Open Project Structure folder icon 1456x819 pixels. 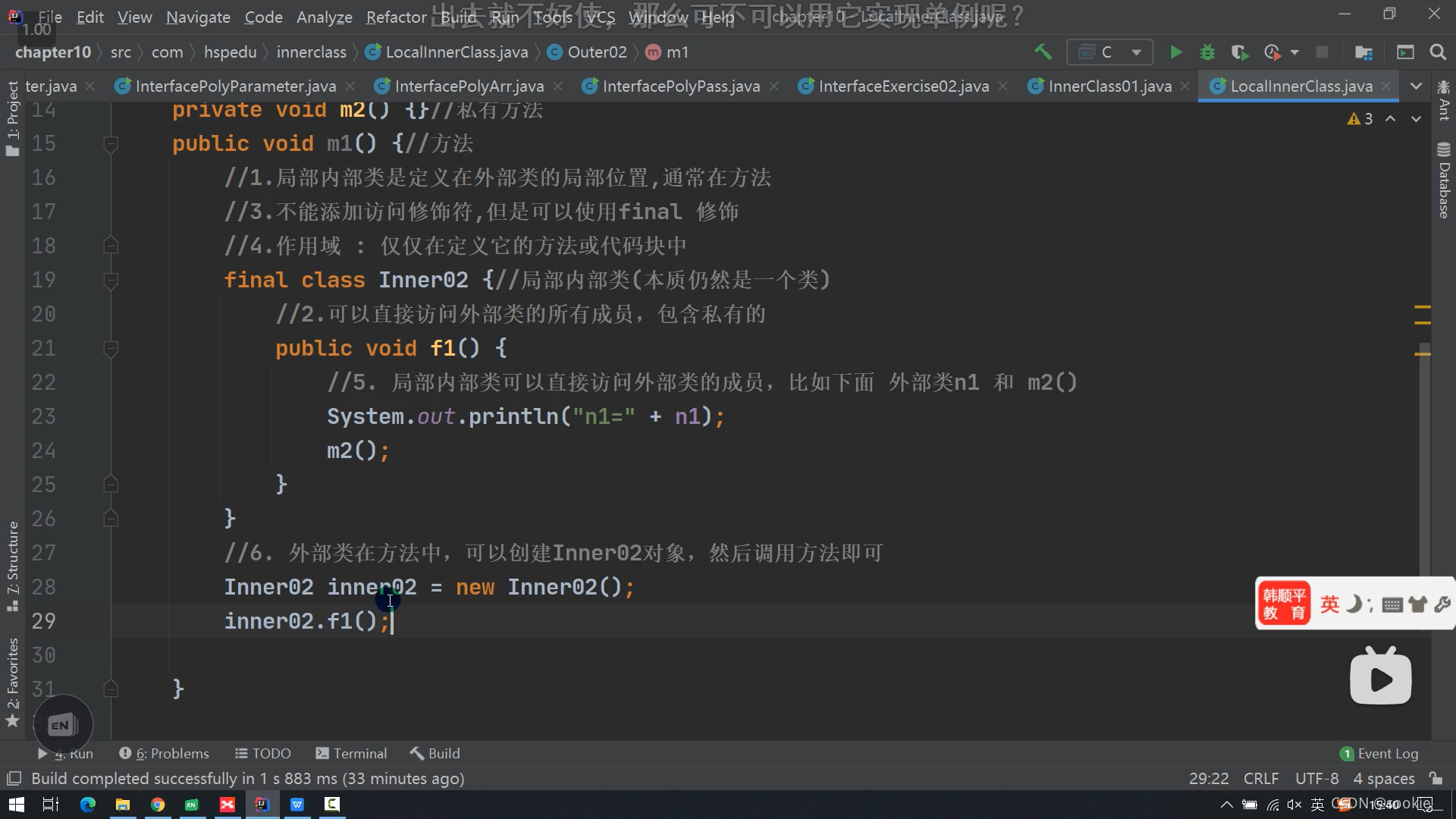(1363, 52)
